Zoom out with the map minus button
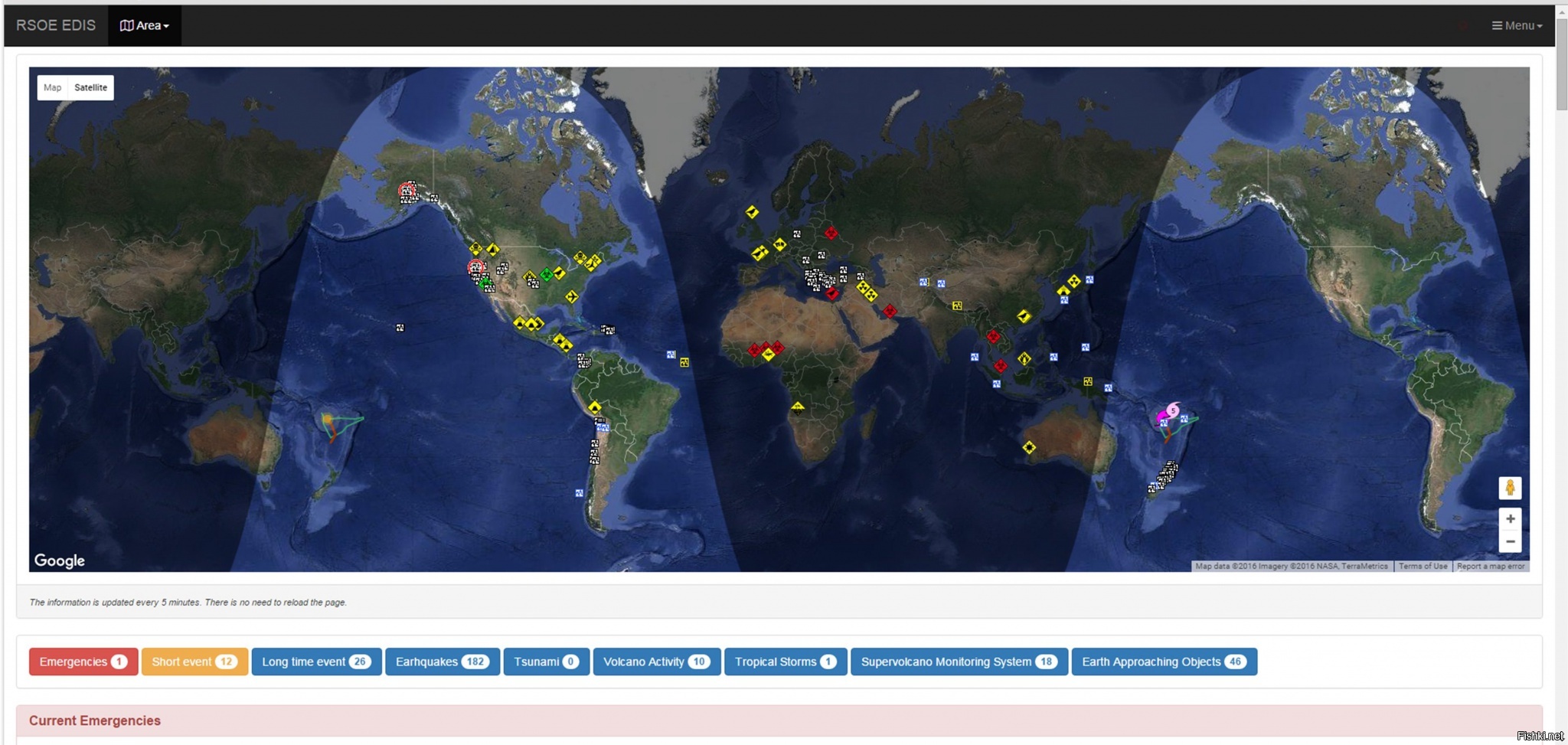The width and height of the screenshot is (1568, 745). 1509,542
